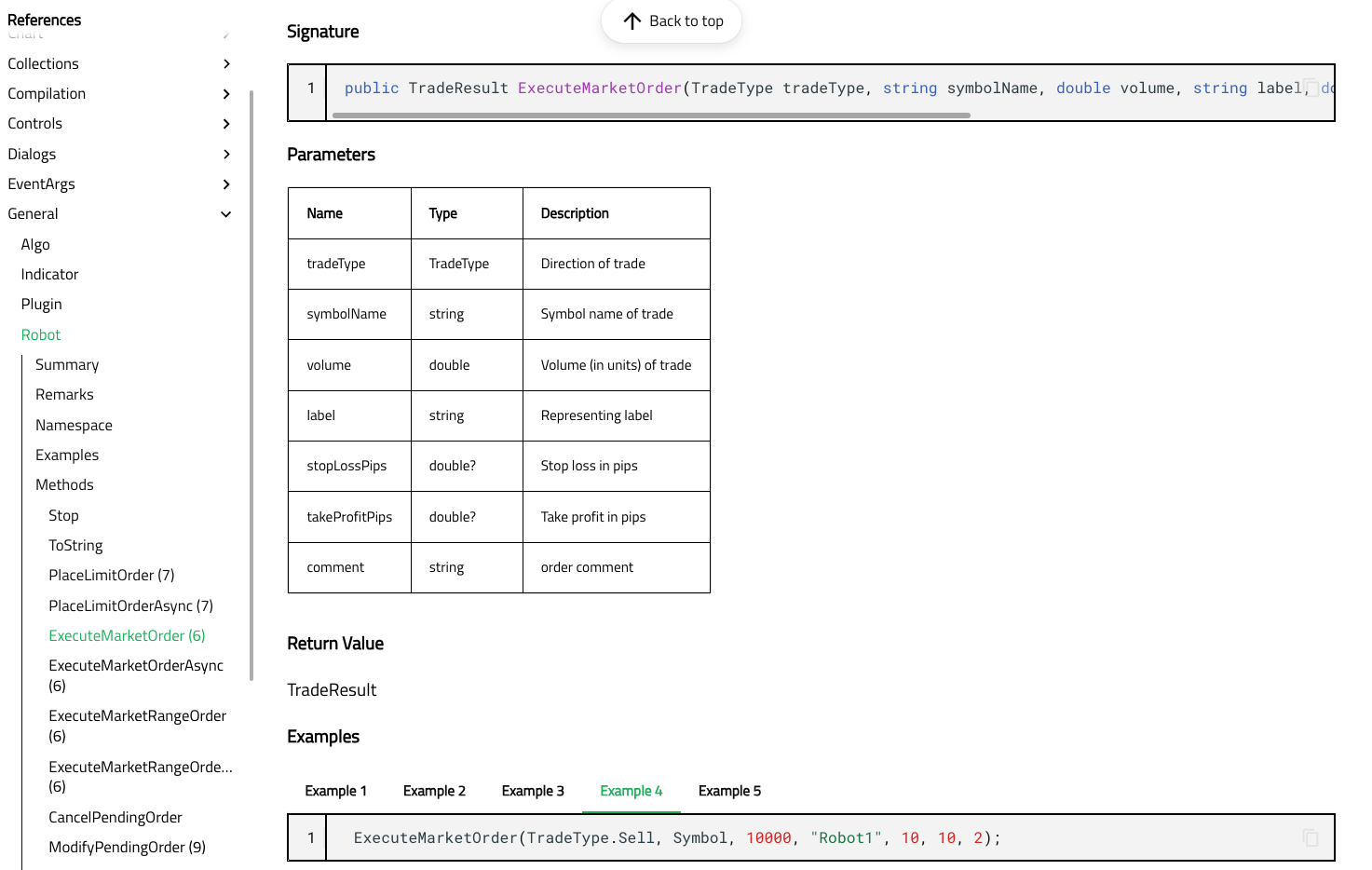Expand the EventArgs section chevron
Image resolution: width=1372 pixels, height=870 pixels.
[x=226, y=184]
